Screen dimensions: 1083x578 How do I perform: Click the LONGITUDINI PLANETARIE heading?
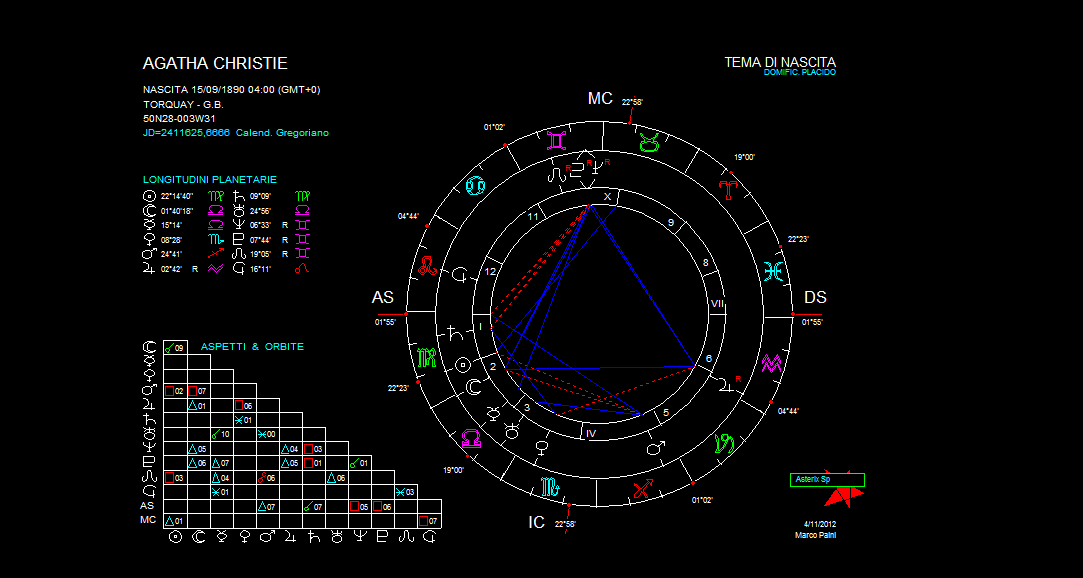(210, 180)
